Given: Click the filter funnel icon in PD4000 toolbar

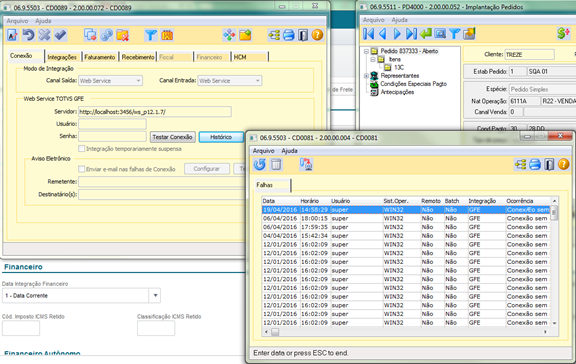Looking at the screenshot, I should coord(454,34).
